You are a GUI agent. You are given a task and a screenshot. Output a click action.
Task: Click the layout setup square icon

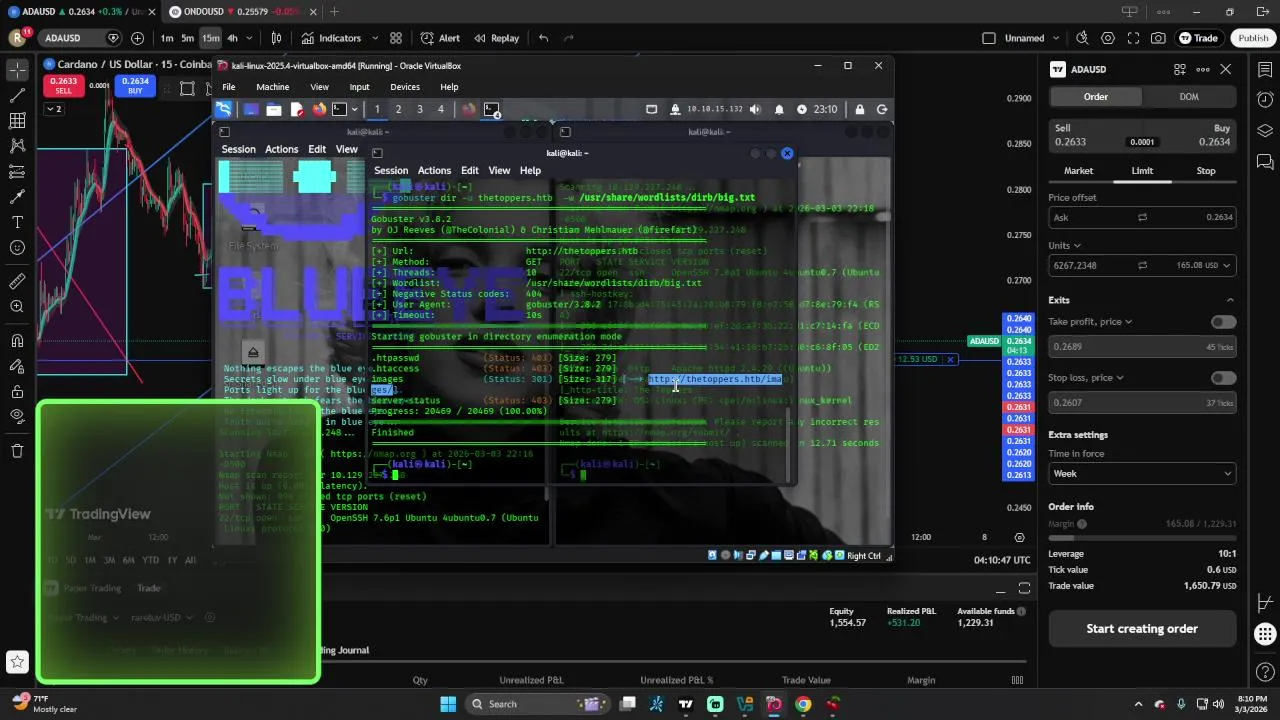coord(989,38)
